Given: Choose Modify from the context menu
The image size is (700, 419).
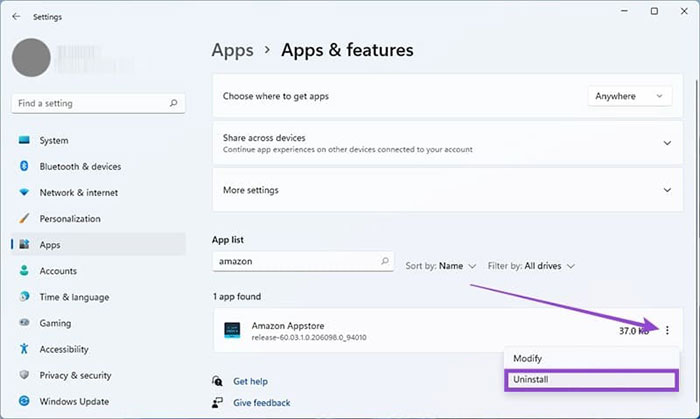Looking at the screenshot, I should [589, 358].
